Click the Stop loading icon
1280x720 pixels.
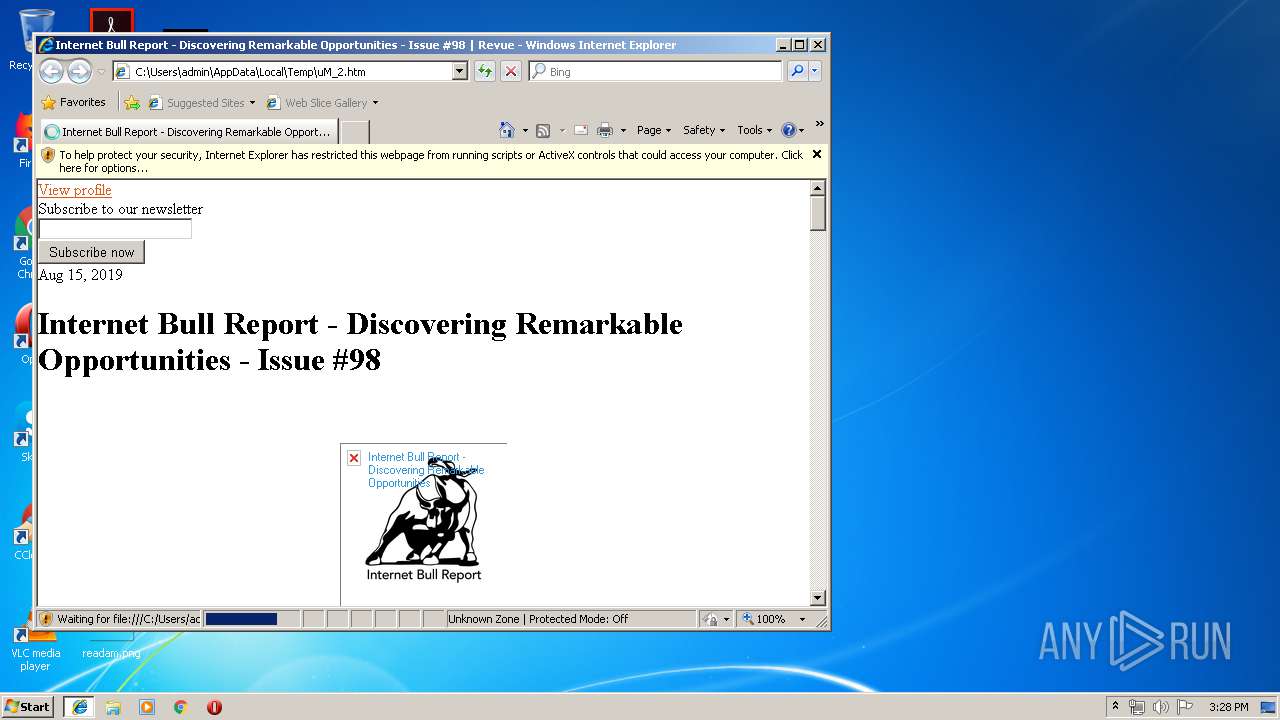(x=511, y=71)
